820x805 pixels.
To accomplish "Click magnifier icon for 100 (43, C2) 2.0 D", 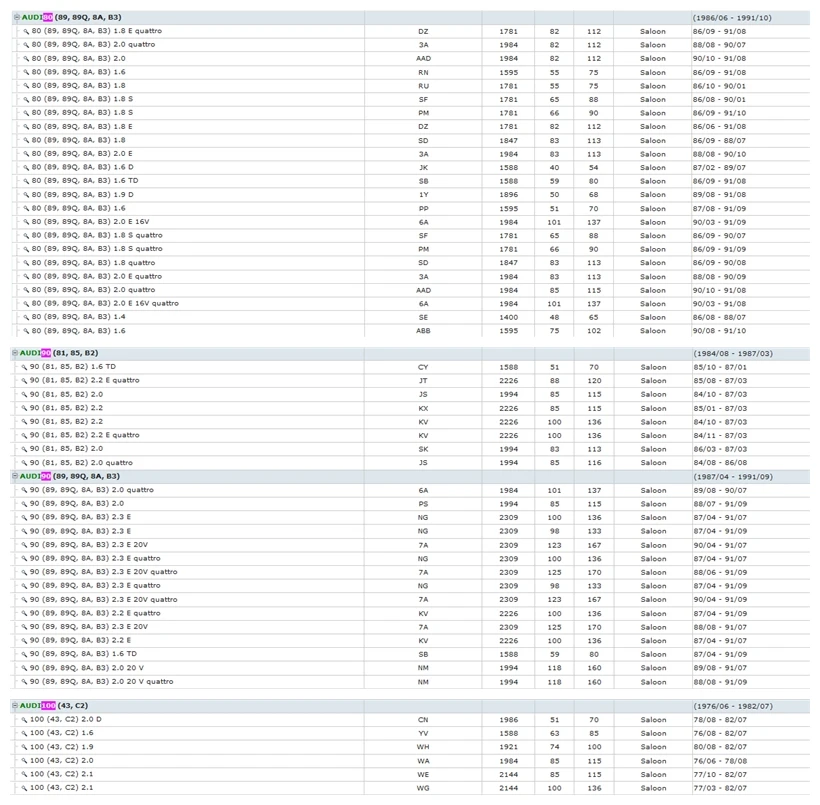I will [x=24, y=720].
